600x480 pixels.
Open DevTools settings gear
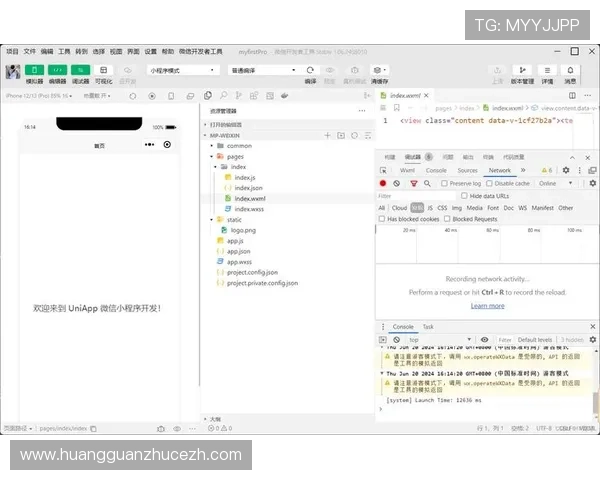[x=566, y=170]
